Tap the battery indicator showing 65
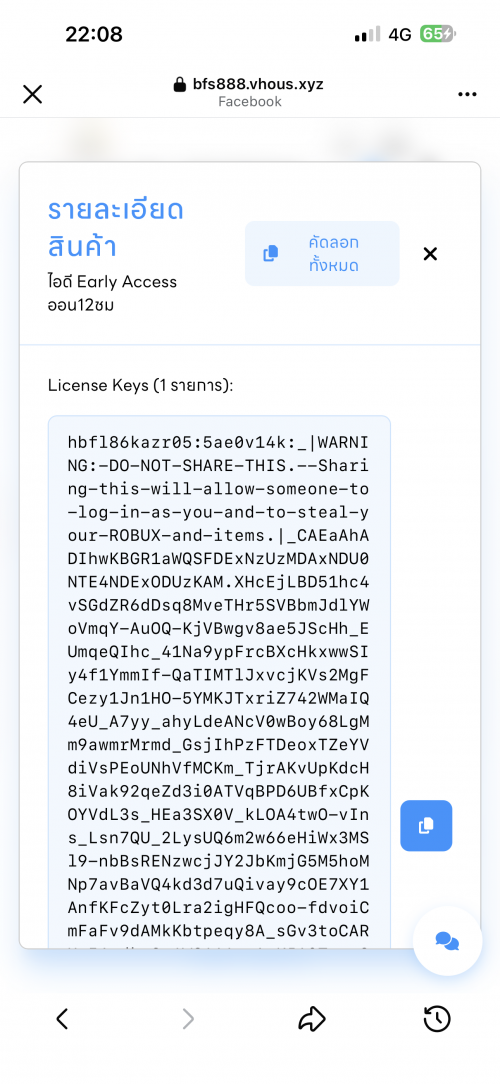The height and width of the screenshot is (1084, 500). pyautogui.click(x=438, y=34)
